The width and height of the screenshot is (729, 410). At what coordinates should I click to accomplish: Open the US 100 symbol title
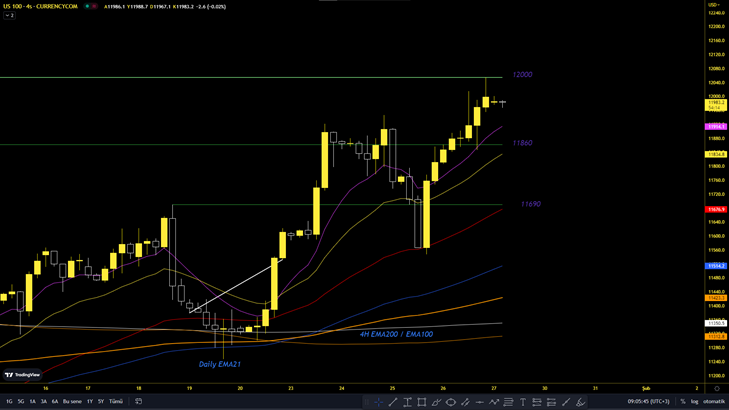tap(40, 7)
